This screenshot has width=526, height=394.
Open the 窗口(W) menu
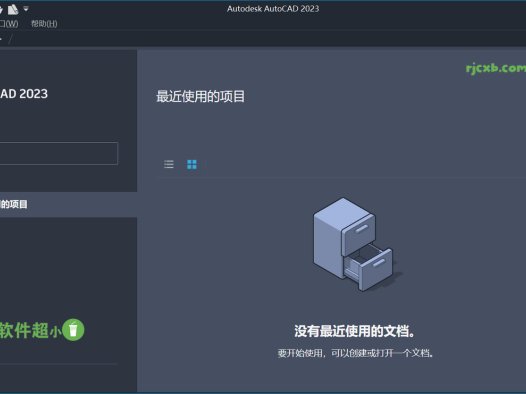(x=9, y=24)
